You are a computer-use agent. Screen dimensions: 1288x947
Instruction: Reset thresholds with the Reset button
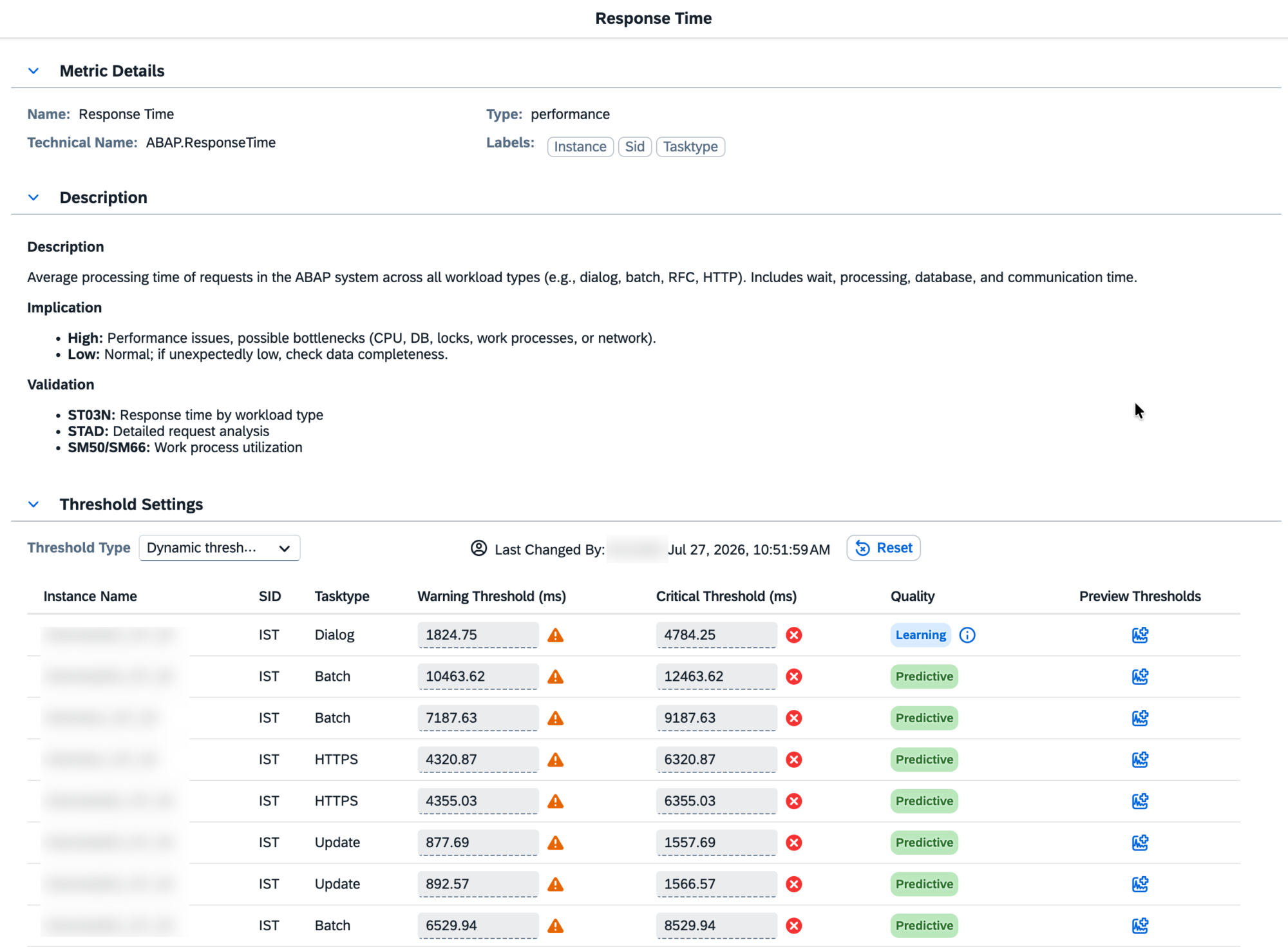click(884, 548)
